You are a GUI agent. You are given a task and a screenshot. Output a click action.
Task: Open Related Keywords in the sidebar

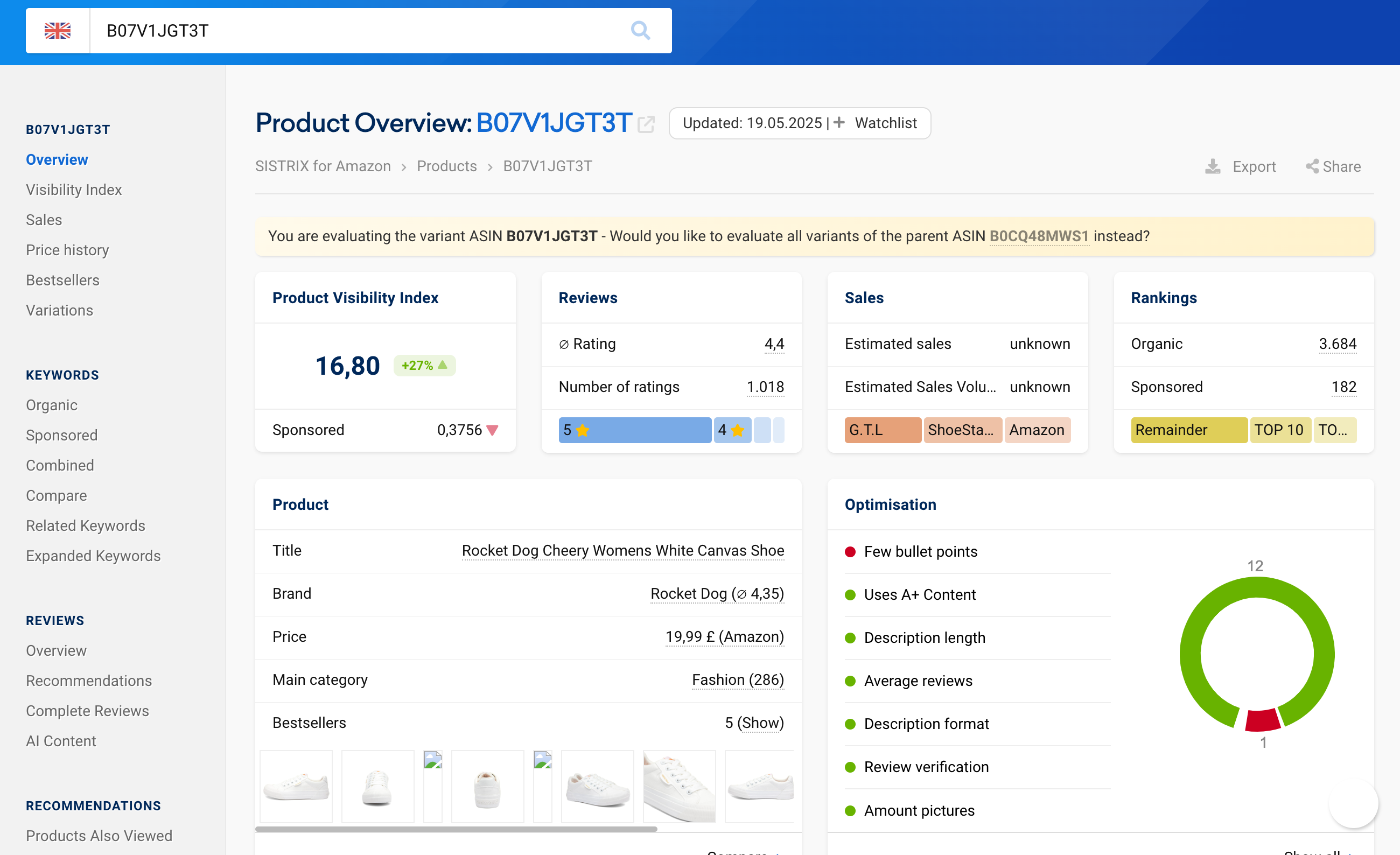point(85,525)
